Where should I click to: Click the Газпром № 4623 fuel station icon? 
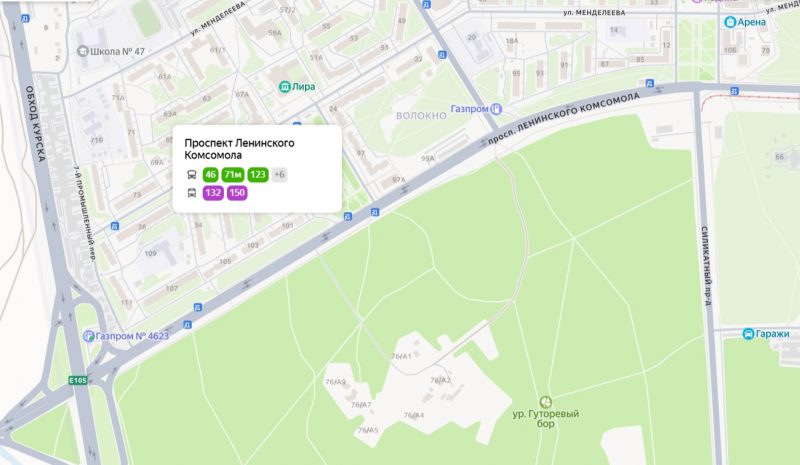(x=89, y=336)
